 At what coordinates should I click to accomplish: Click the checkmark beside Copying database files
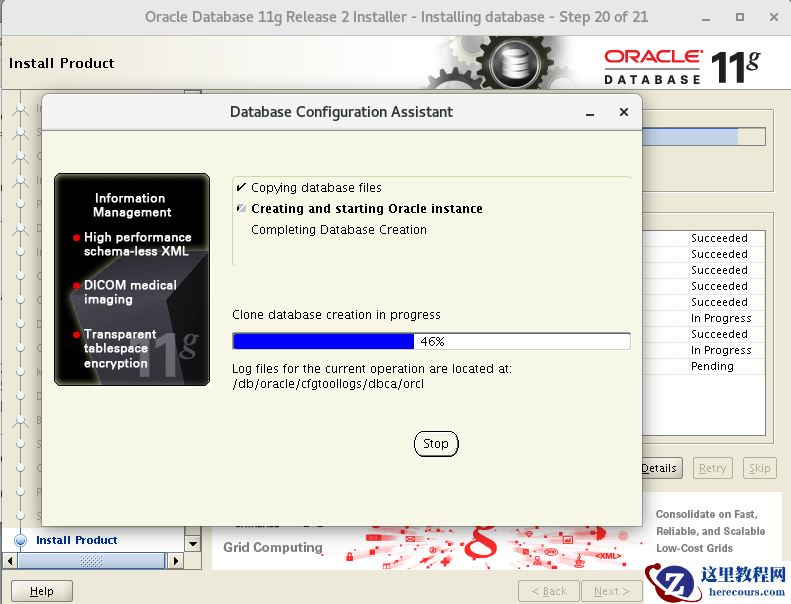click(241, 187)
